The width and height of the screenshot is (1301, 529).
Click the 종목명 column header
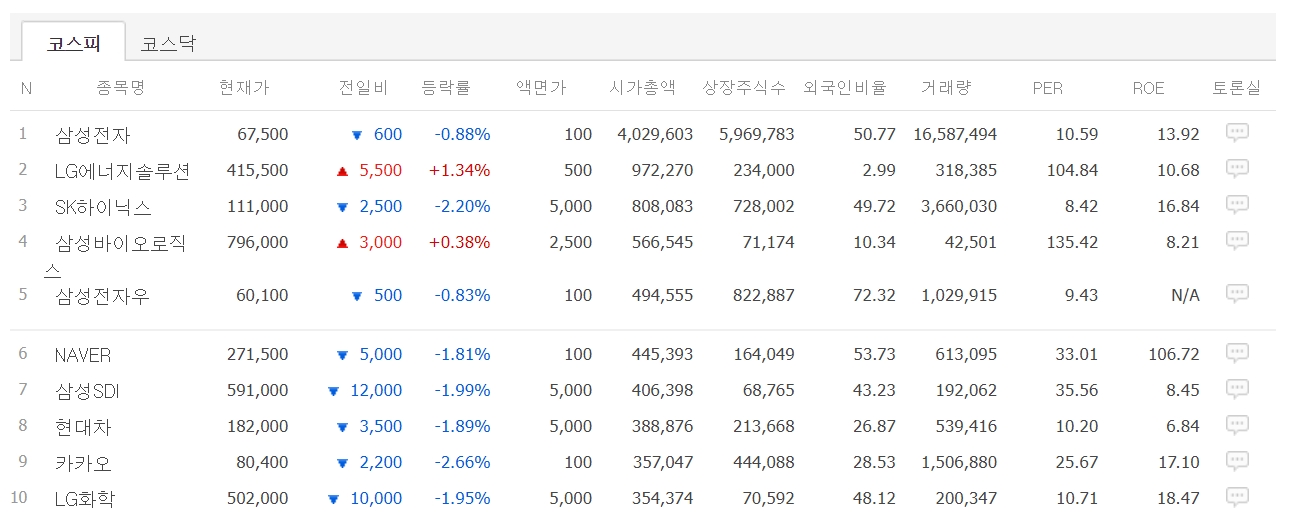pos(121,88)
